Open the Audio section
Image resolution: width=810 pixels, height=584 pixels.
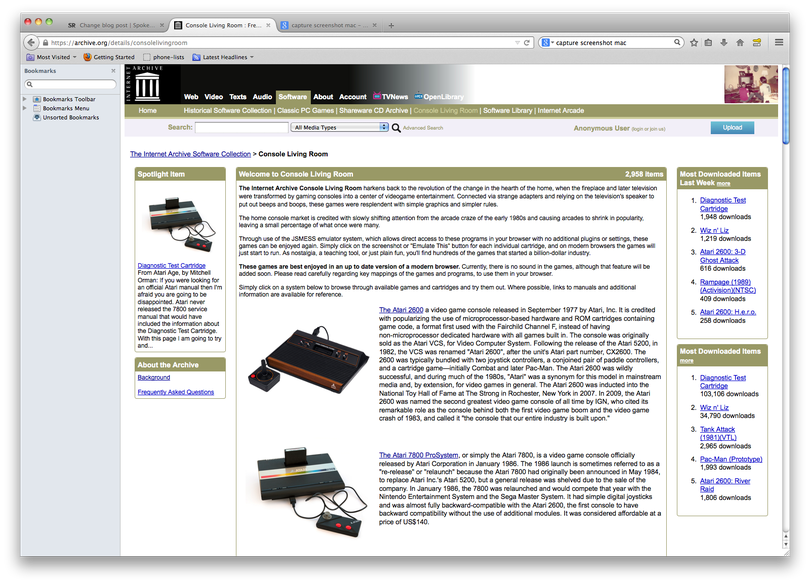pyautogui.click(x=262, y=97)
